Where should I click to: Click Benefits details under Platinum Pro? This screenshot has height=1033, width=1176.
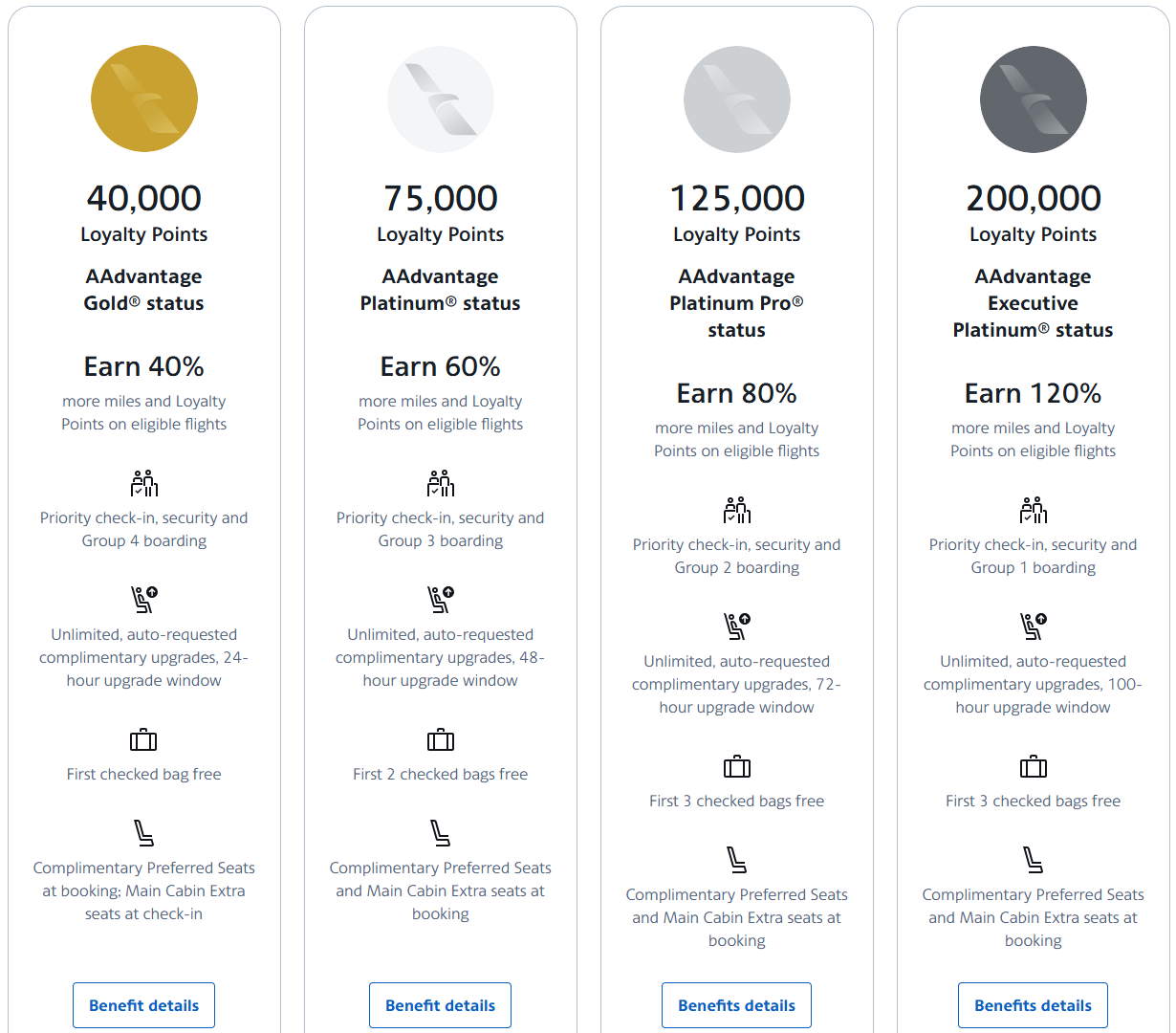tap(736, 1004)
